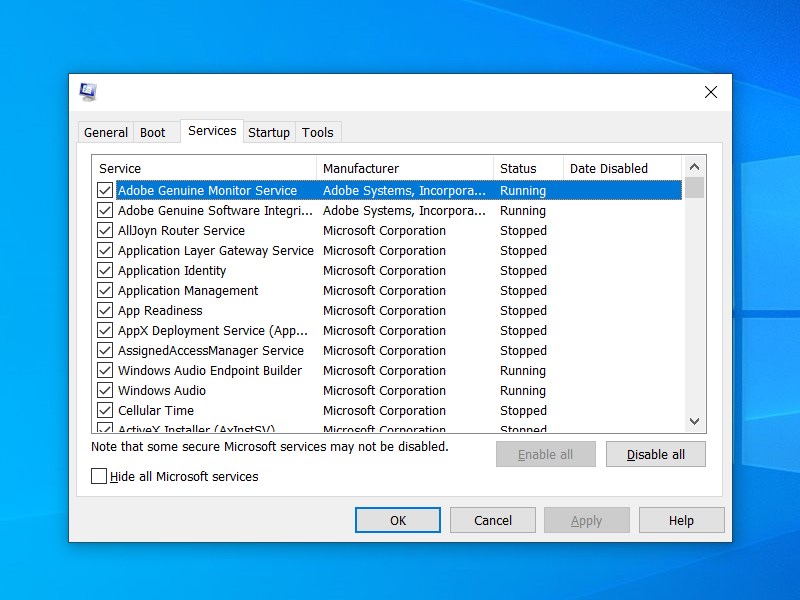Open the Tools tab
The image size is (800, 600).
point(317,133)
